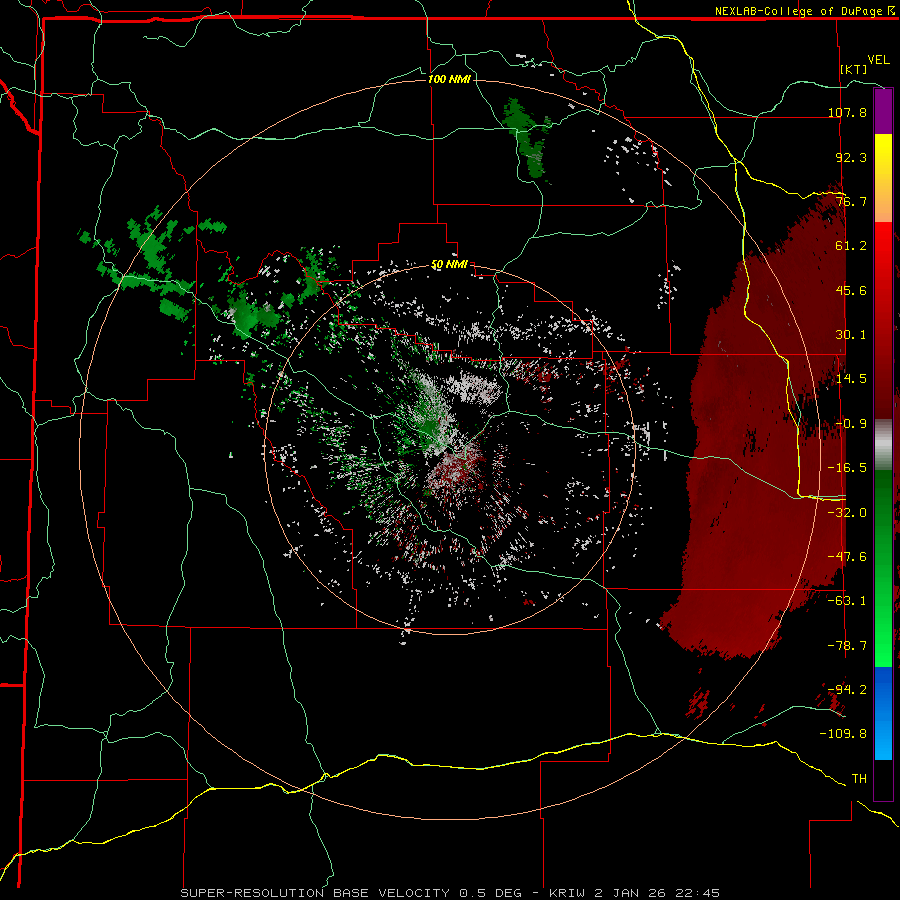Pick the green segment of the color bar

click(883, 568)
